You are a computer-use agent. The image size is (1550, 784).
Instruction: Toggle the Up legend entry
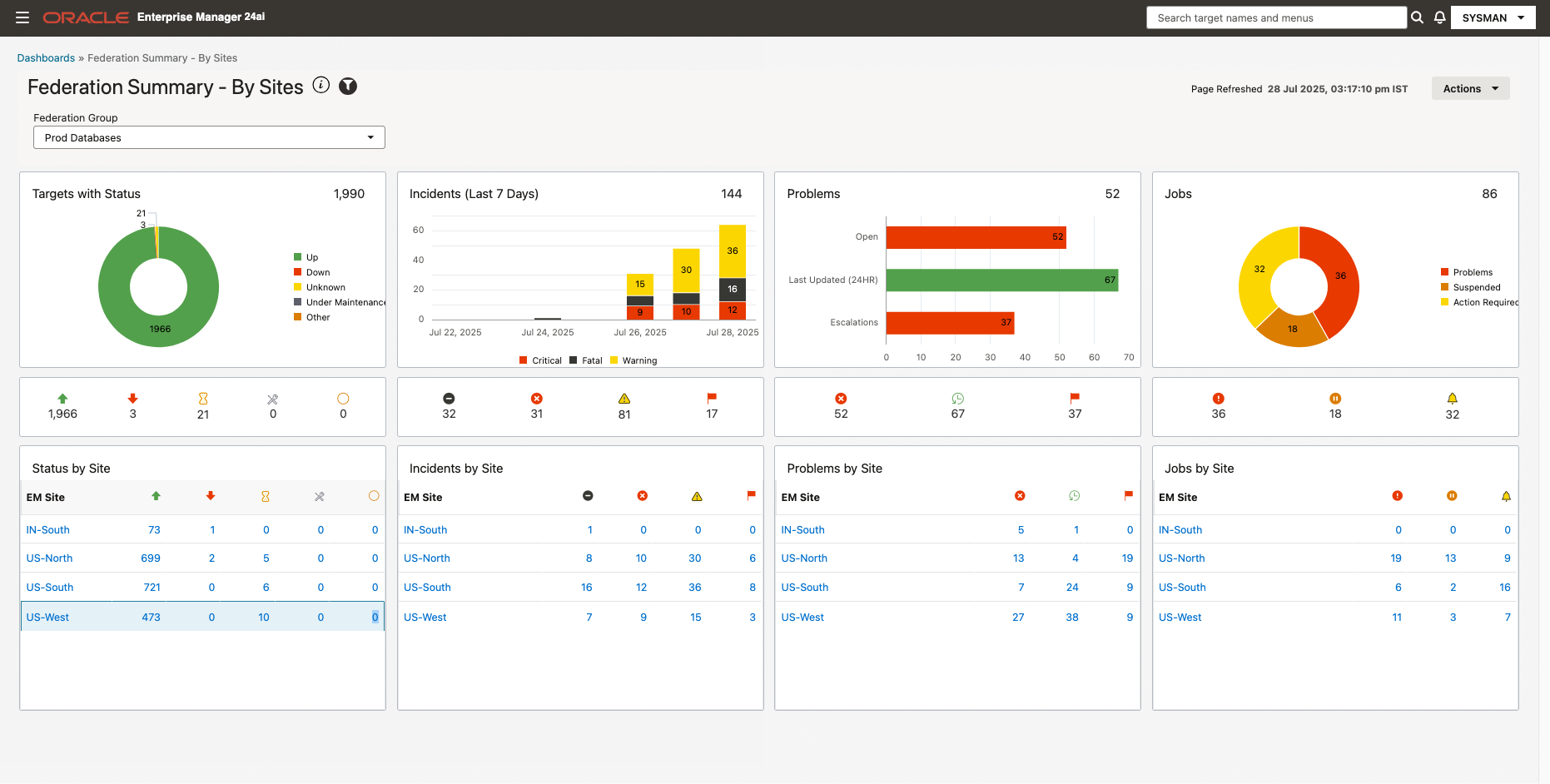306,257
